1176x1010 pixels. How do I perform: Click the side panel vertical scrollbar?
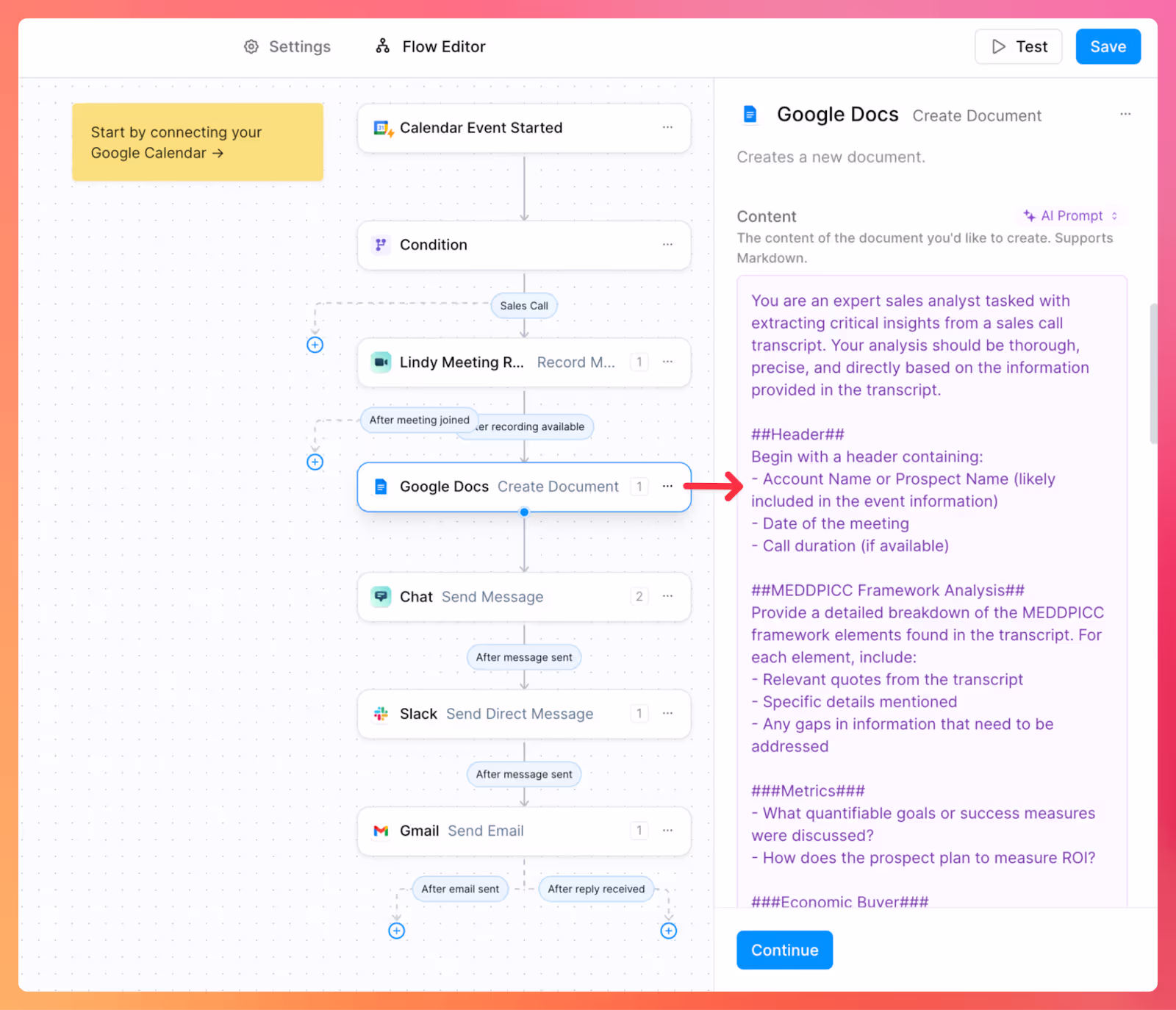click(1153, 373)
